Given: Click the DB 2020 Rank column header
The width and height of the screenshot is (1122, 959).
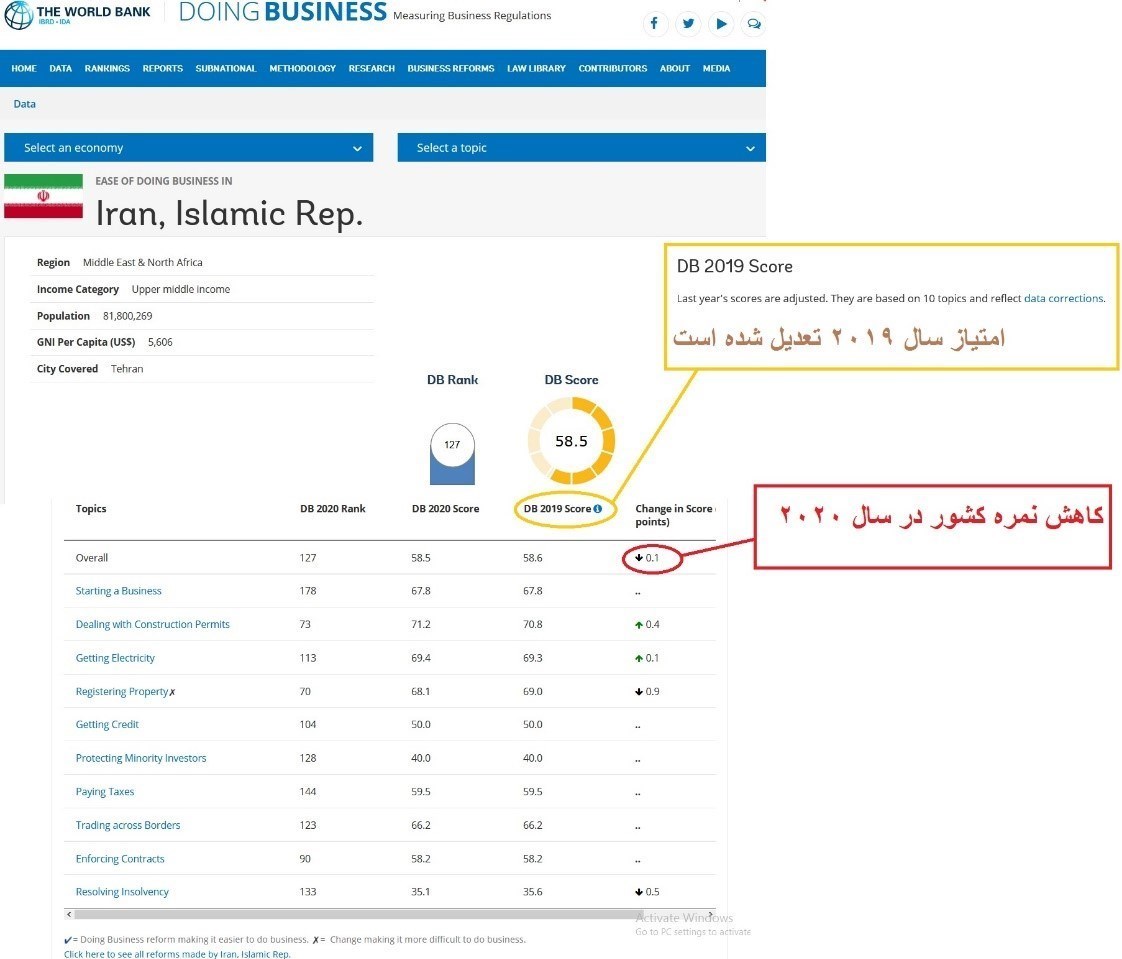Looking at the screenshot, I should 333,509.
